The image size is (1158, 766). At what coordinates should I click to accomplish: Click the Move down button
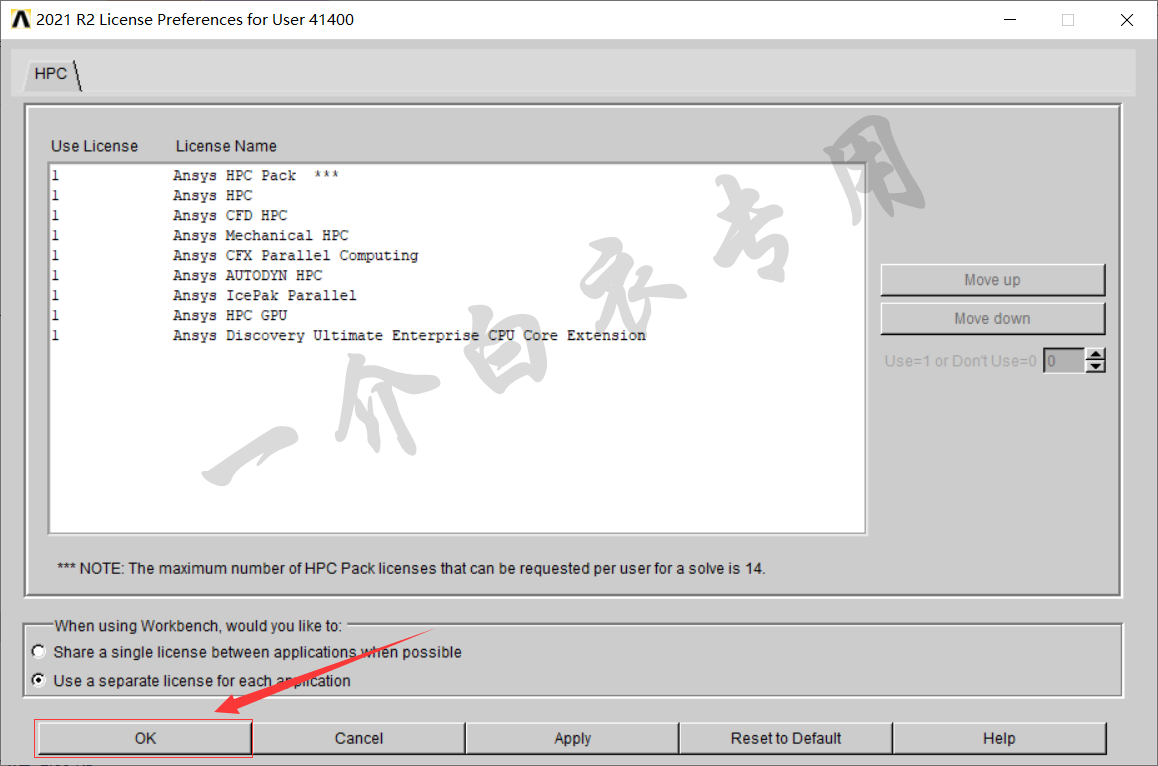pyautogui.click(x=993, y=318)
